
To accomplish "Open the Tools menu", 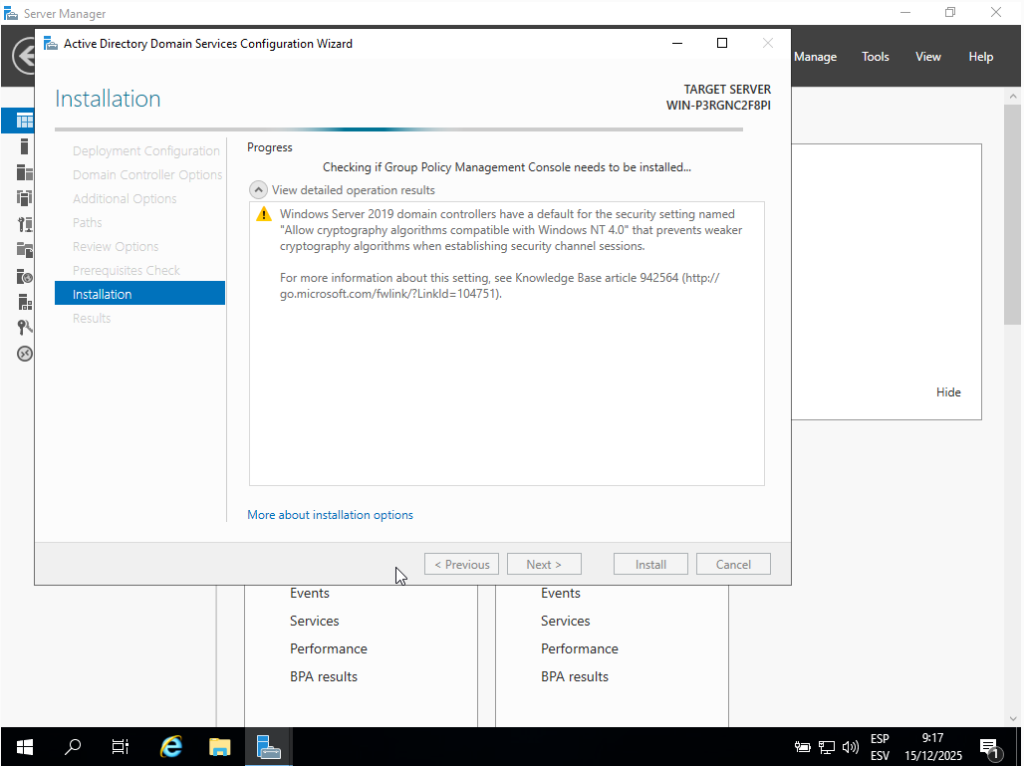I will 875,57.
